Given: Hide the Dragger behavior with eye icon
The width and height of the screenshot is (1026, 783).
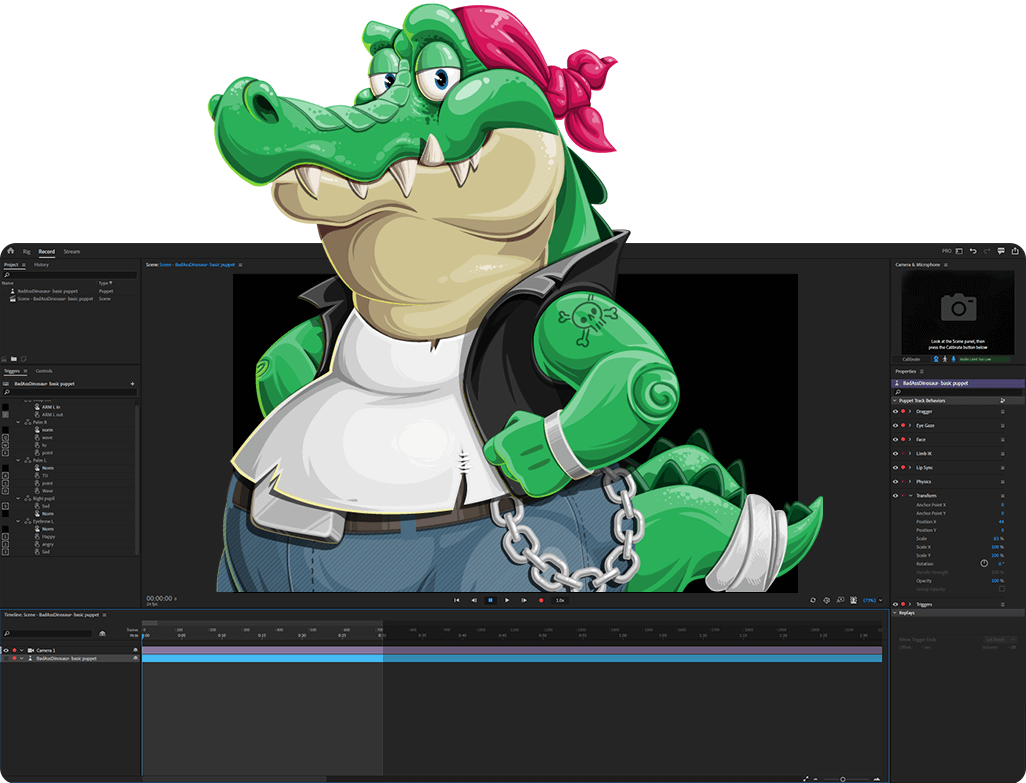Looking at the screenshot, I should (895, 411).
